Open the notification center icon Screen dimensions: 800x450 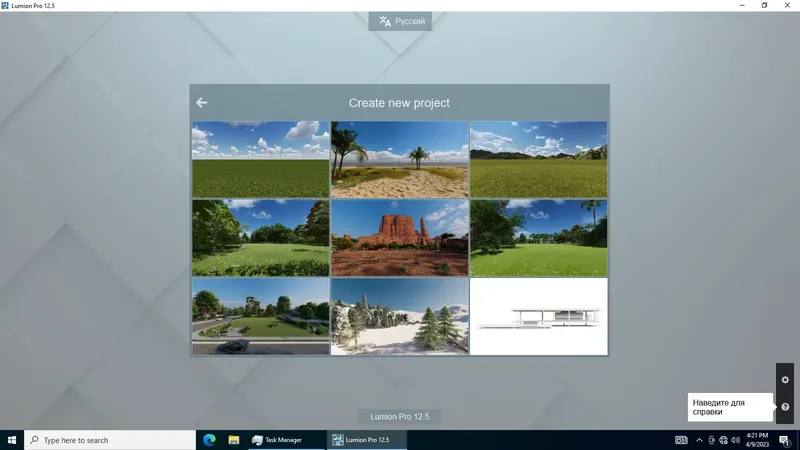point(784,440)
